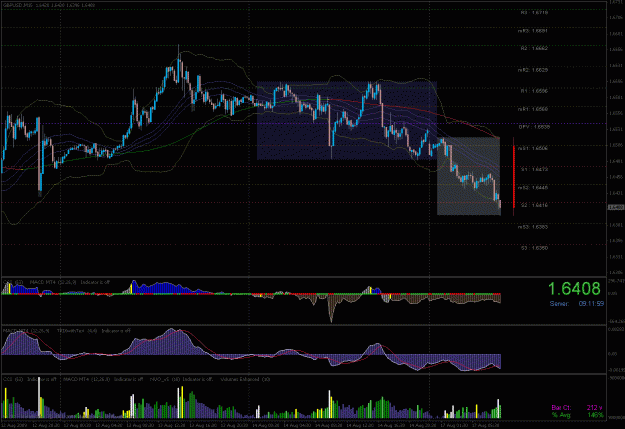The width and height of the screenshot is (625, 429).
Task: Select the R1 pivot level label
Action: coord(534,91)
